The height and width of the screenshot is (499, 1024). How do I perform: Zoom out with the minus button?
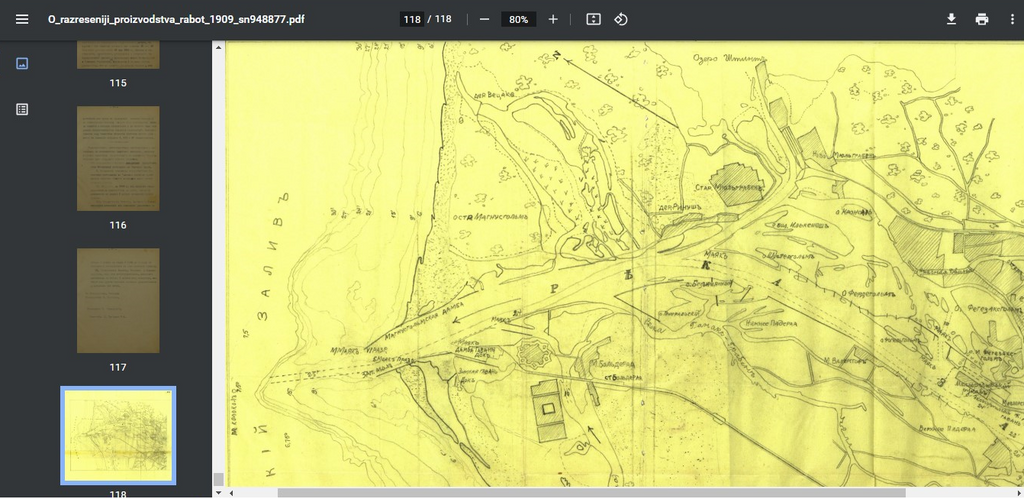484,19
